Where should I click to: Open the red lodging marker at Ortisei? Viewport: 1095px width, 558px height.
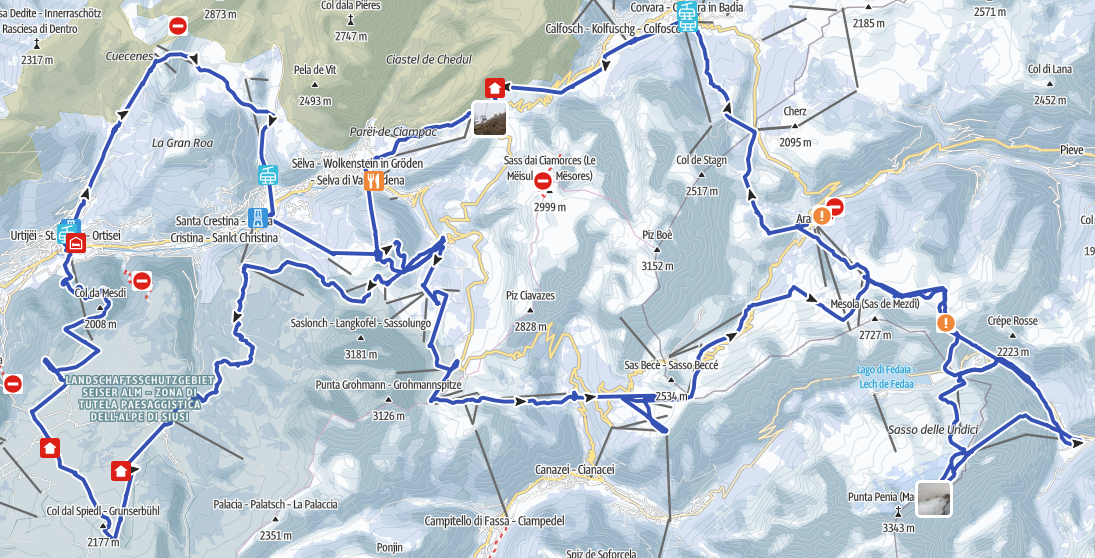point(75,243)
